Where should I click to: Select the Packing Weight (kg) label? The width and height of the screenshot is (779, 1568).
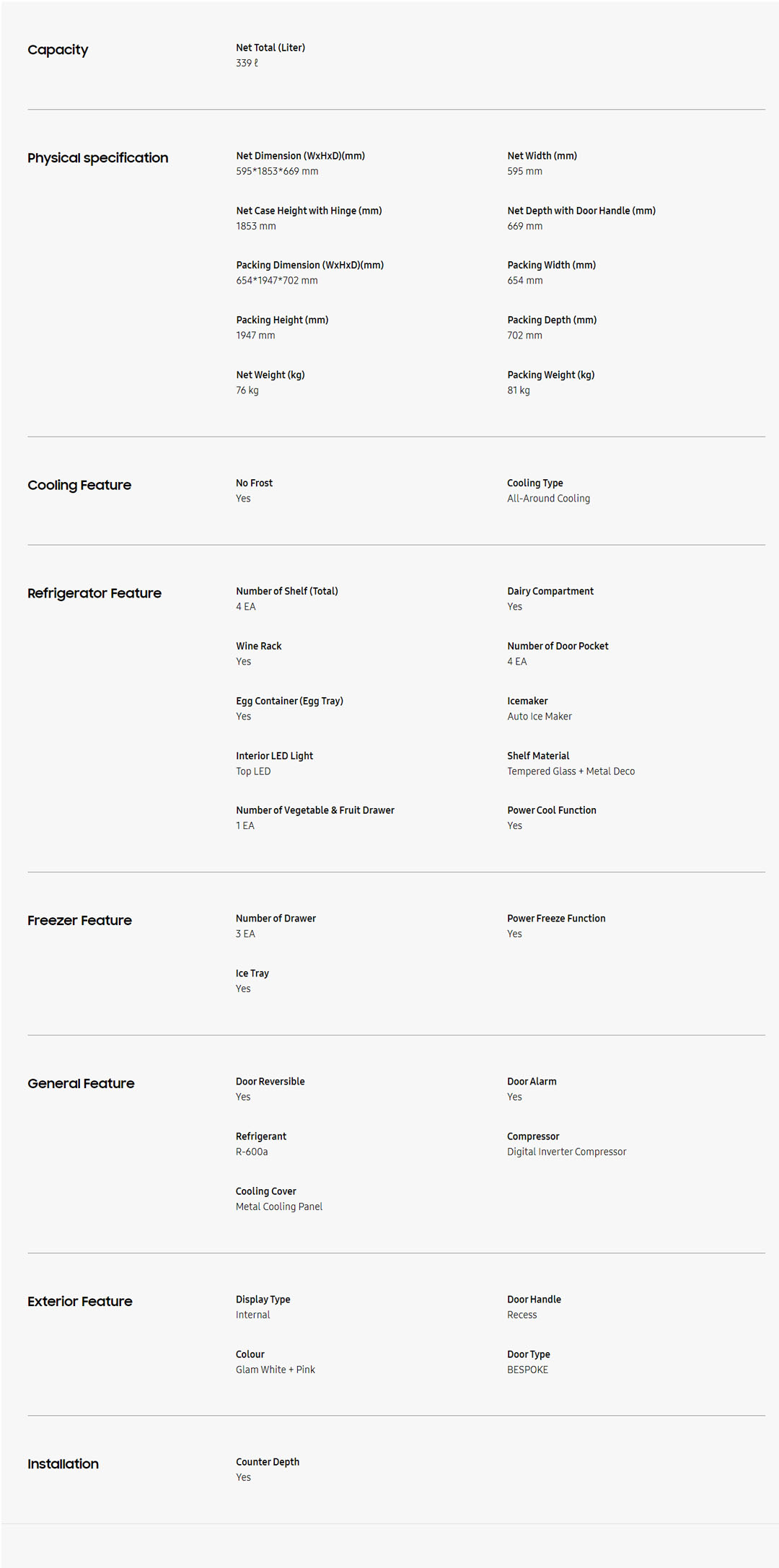[550, 375]
